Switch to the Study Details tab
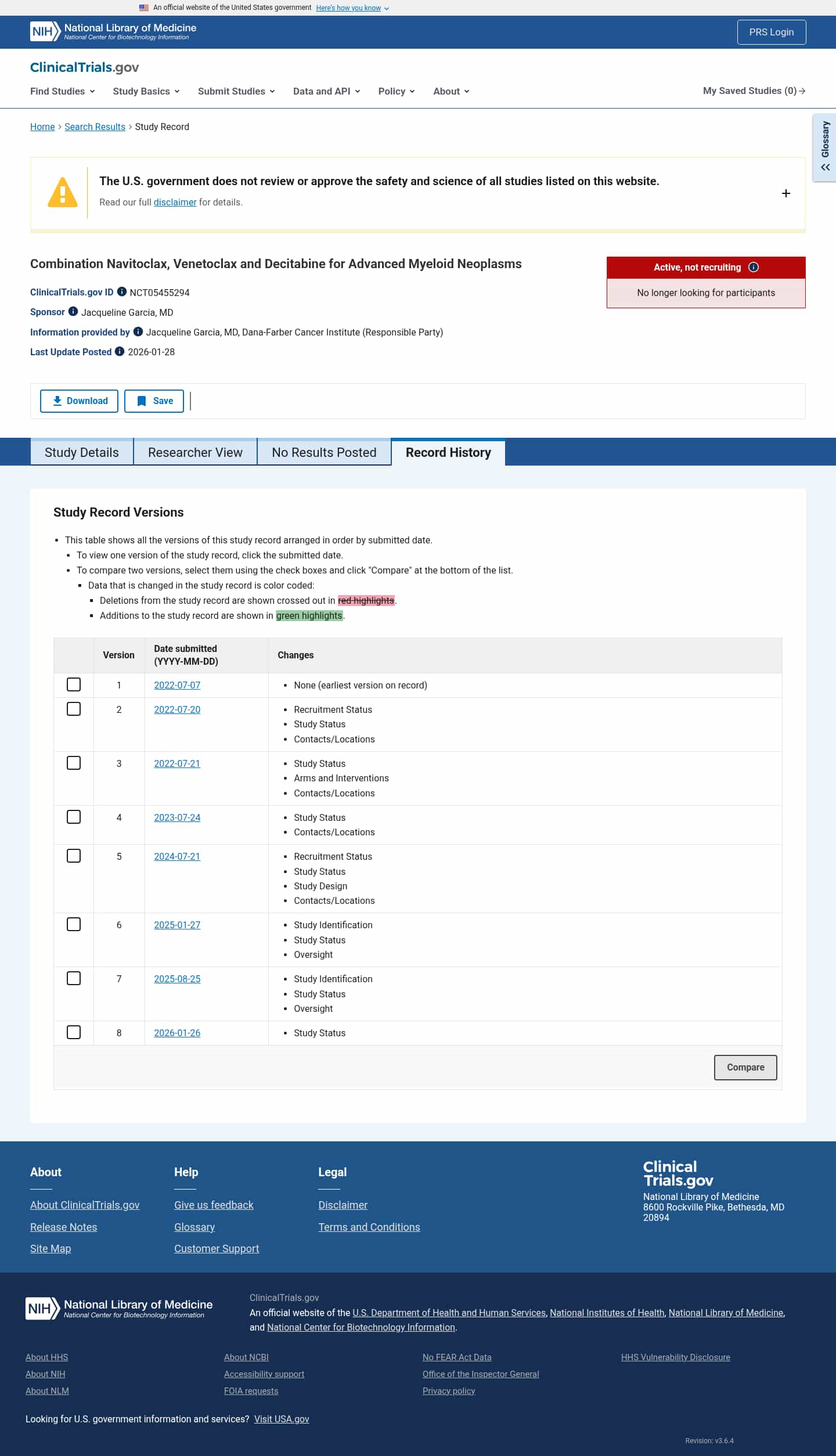The image size is (836, 1456). point(82,452)
